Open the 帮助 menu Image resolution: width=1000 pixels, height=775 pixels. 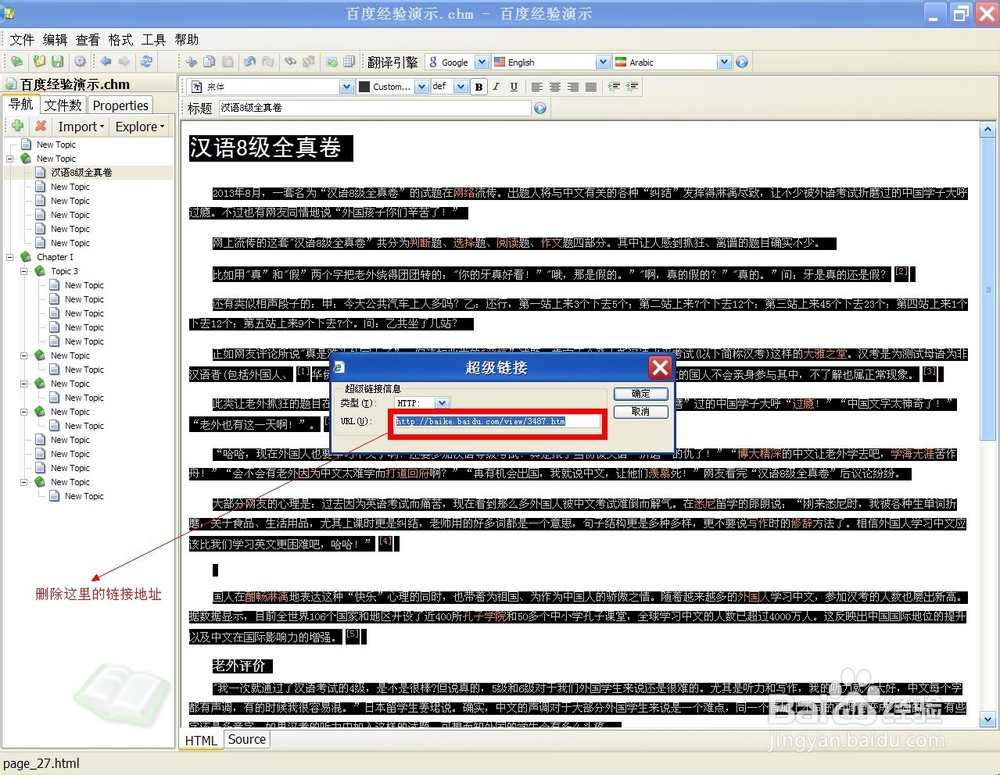tap(186, 40)
